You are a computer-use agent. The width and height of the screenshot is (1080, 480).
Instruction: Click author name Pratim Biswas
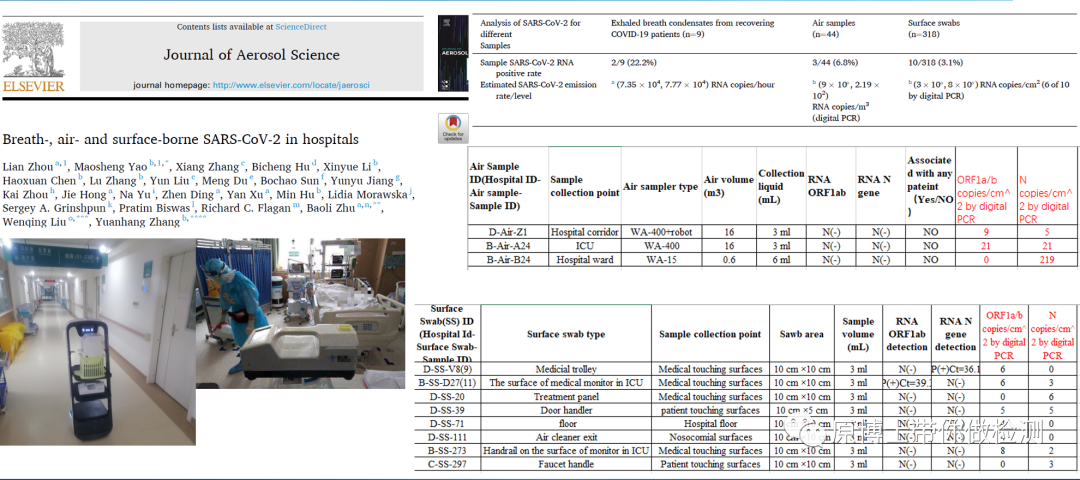pyautogui.click(x=156, y=208)
